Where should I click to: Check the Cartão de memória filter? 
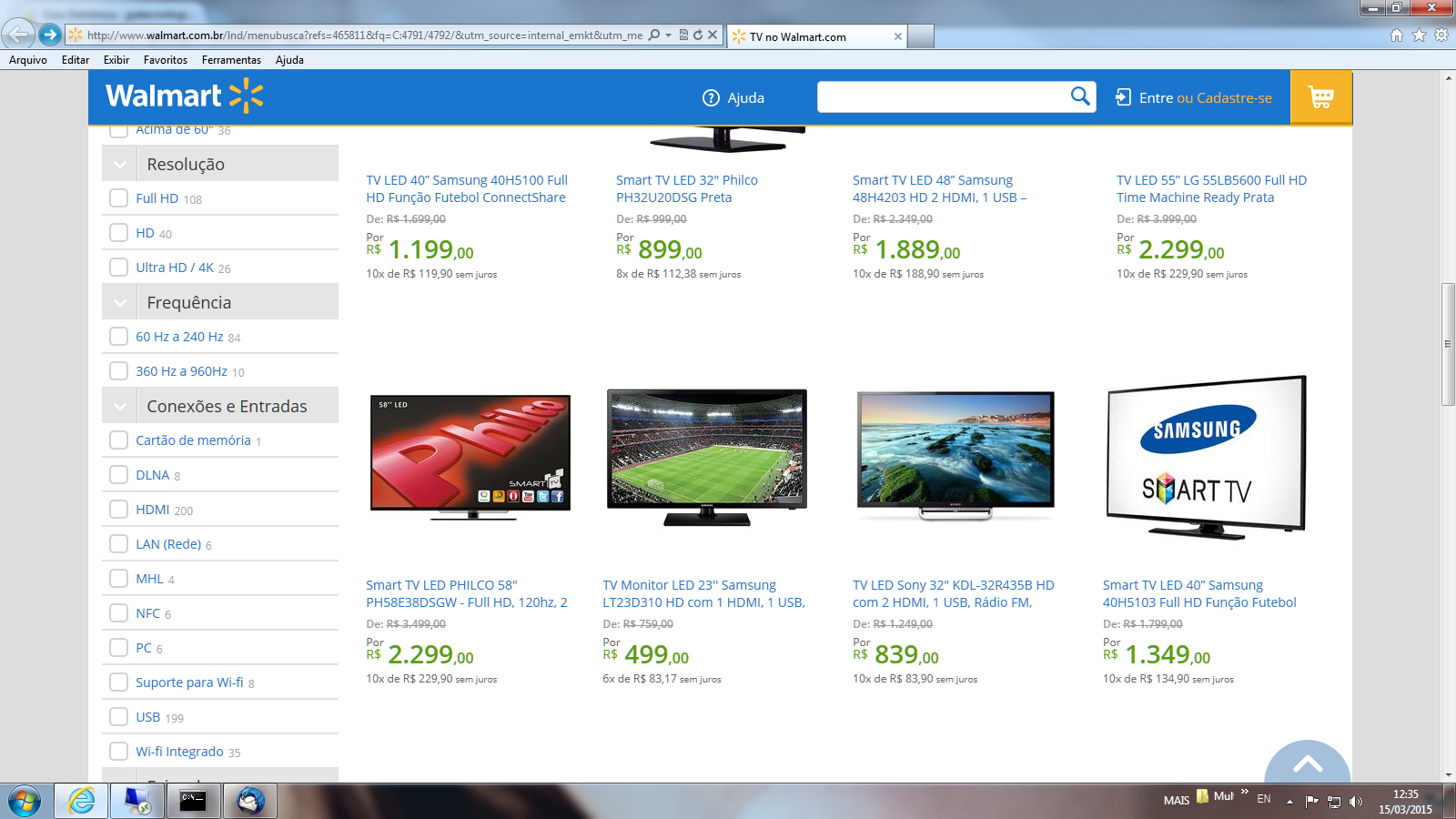[x=118, y=440]
